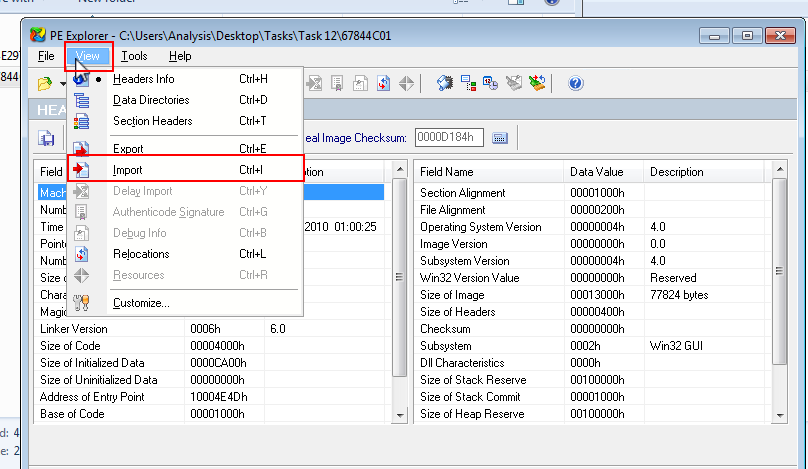
Task: Select Data Directories in View menu
Action: 150,100
